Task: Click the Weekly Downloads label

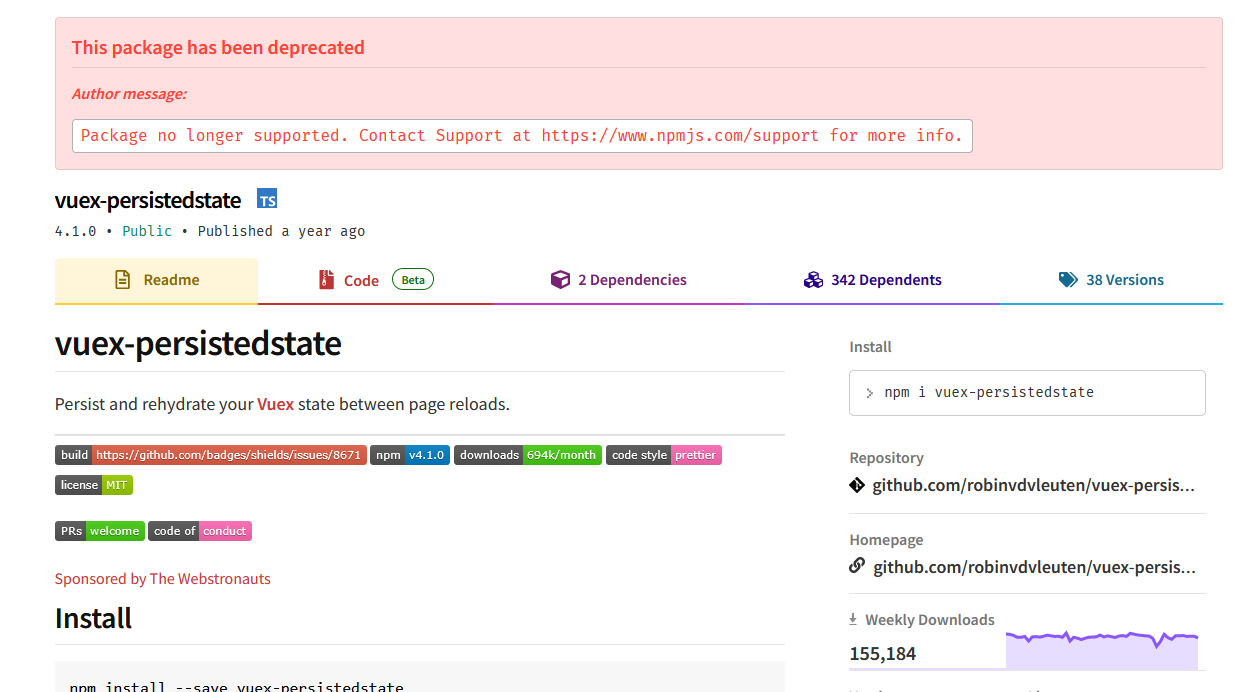Action: [x=930, y=620]
